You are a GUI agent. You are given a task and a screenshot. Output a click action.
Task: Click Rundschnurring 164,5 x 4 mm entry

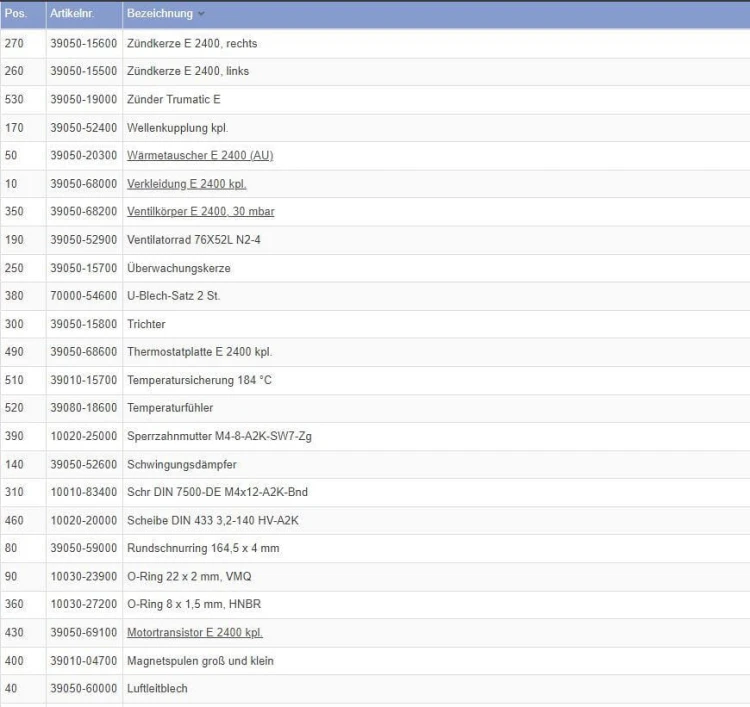(x=203, y=548)
